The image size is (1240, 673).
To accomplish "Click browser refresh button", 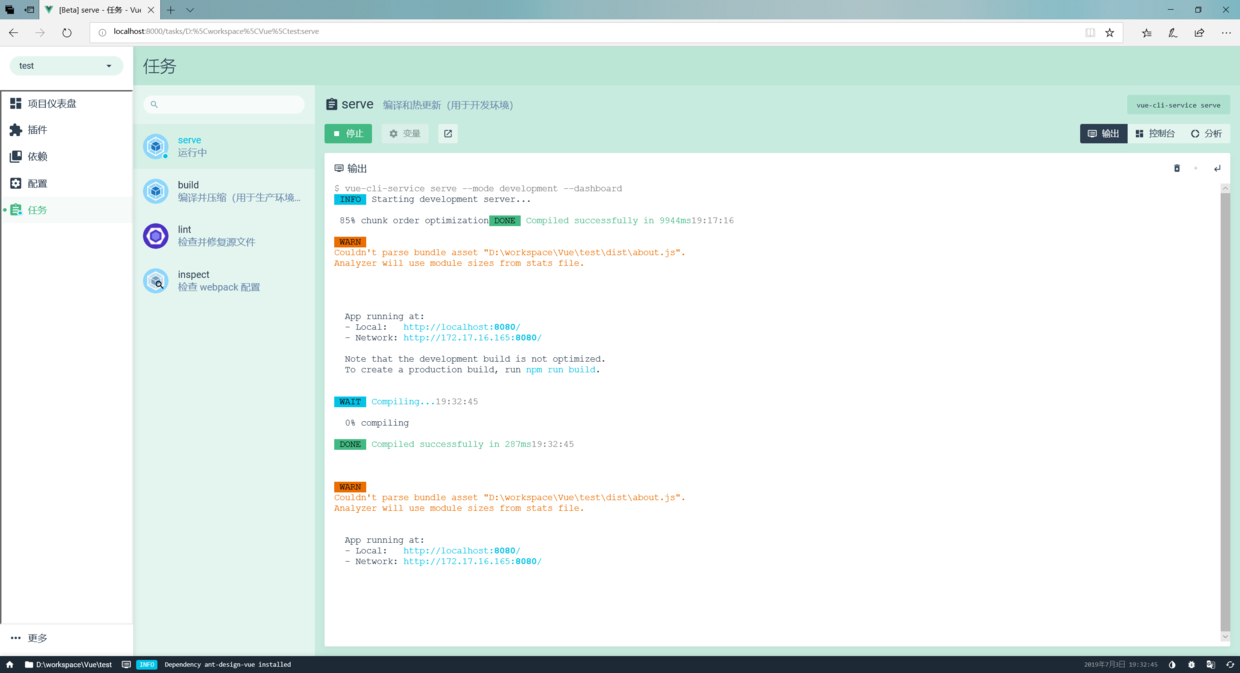I will coord(67,32).
